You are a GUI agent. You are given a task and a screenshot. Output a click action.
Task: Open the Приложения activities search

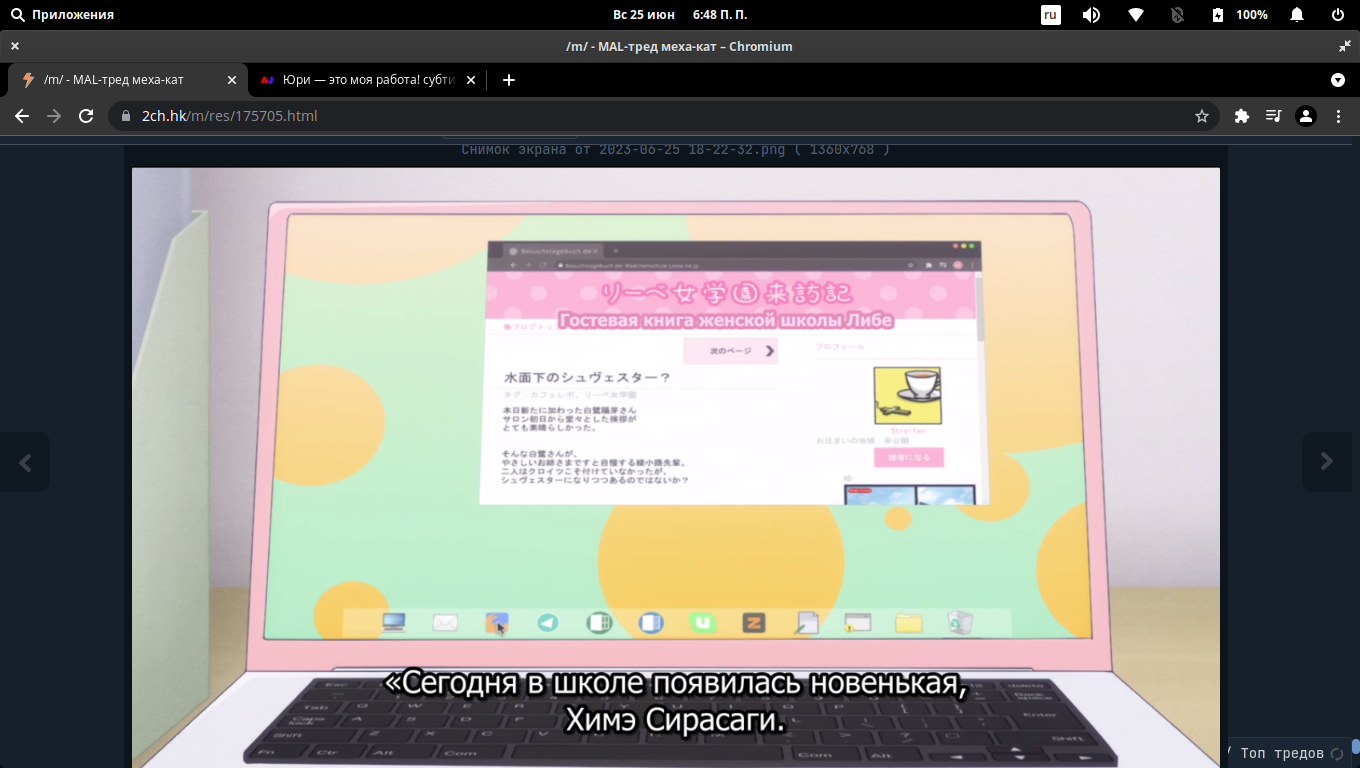tap(62, 15)
